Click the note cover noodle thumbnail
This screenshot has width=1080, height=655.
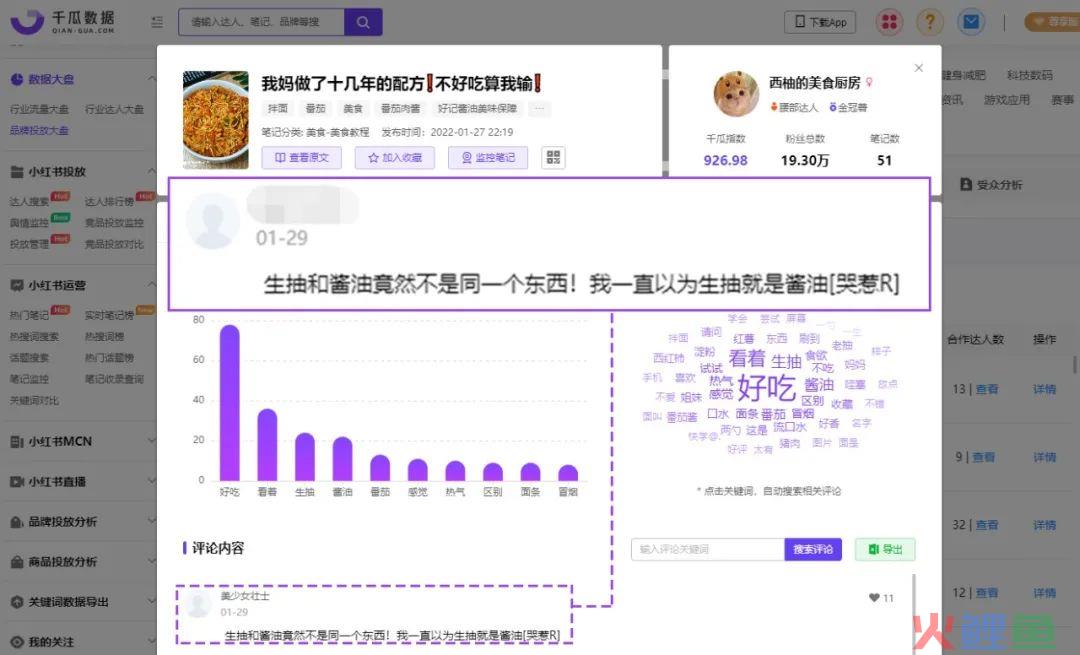pos(216,120)
